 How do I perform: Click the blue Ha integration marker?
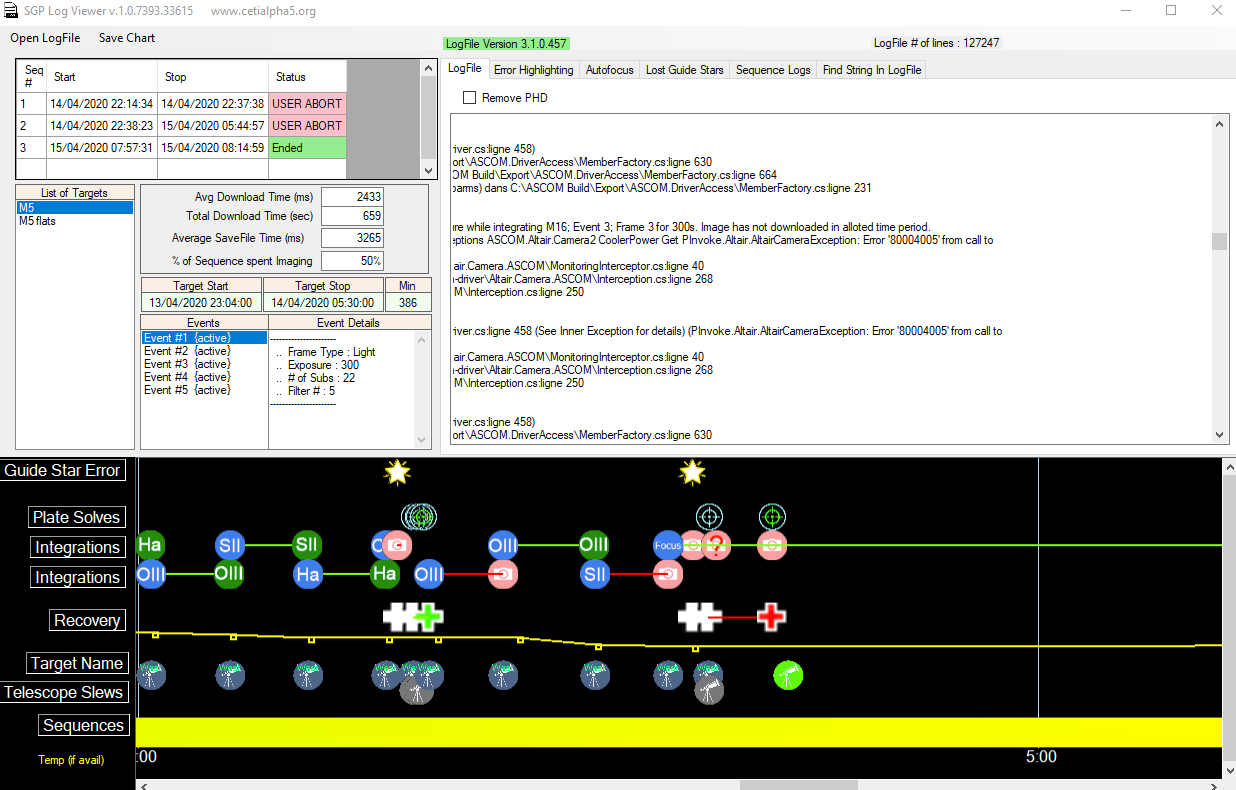[x=308, y=574]
